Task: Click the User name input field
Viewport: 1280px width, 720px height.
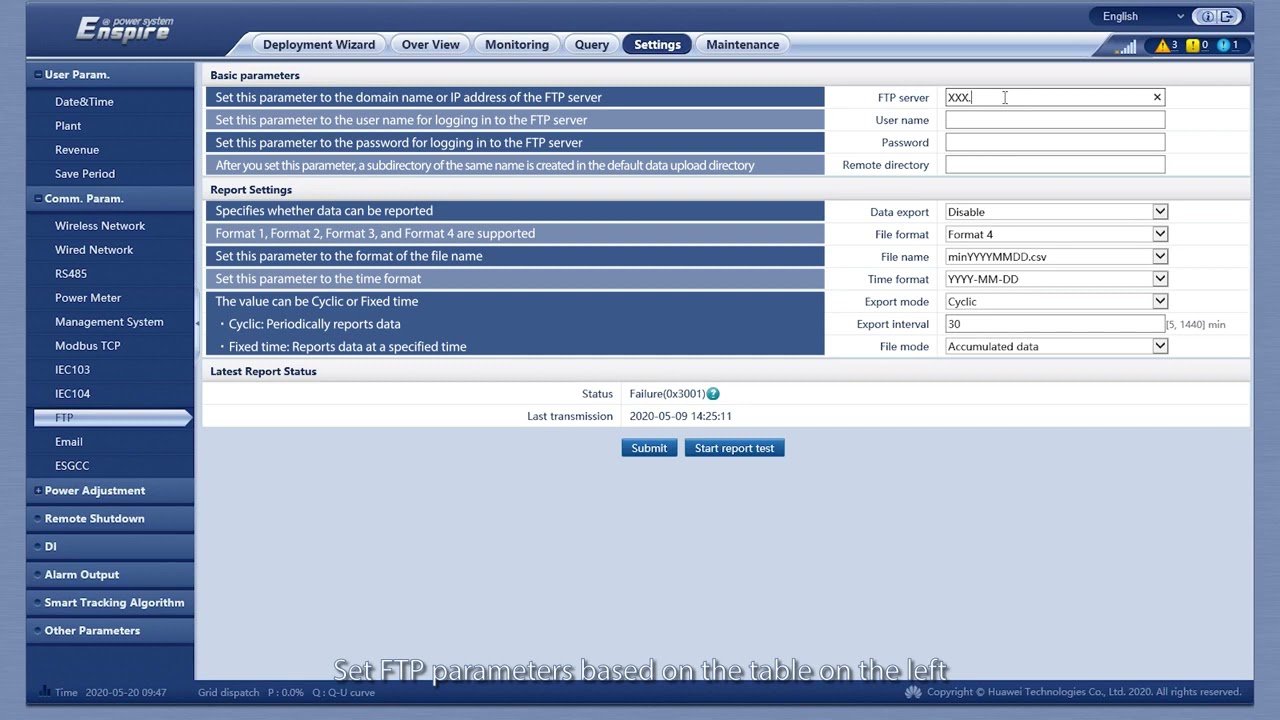Action: coord(1055,120)
